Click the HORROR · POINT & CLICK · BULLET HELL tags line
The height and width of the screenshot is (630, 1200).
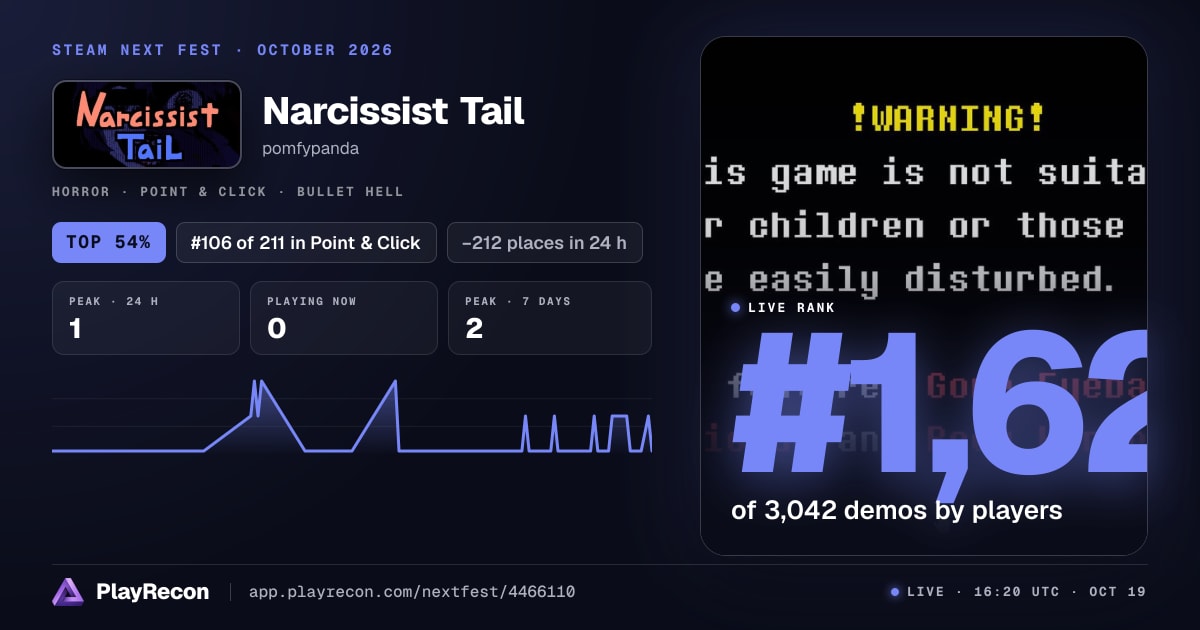pos(228,191)
